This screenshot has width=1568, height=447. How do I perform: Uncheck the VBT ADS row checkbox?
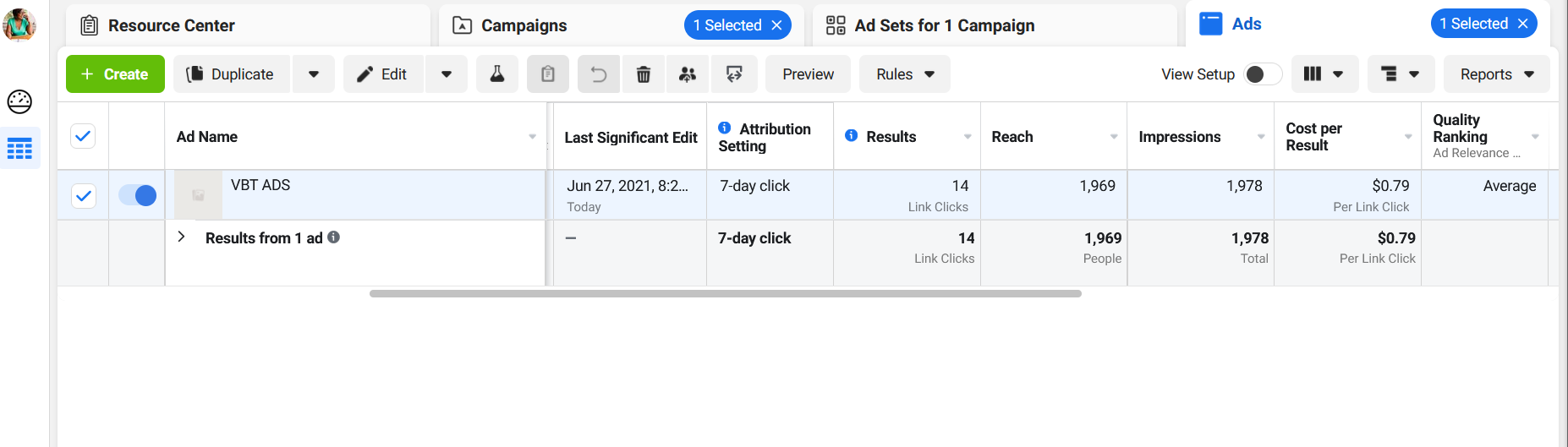[x=83, y=196]
